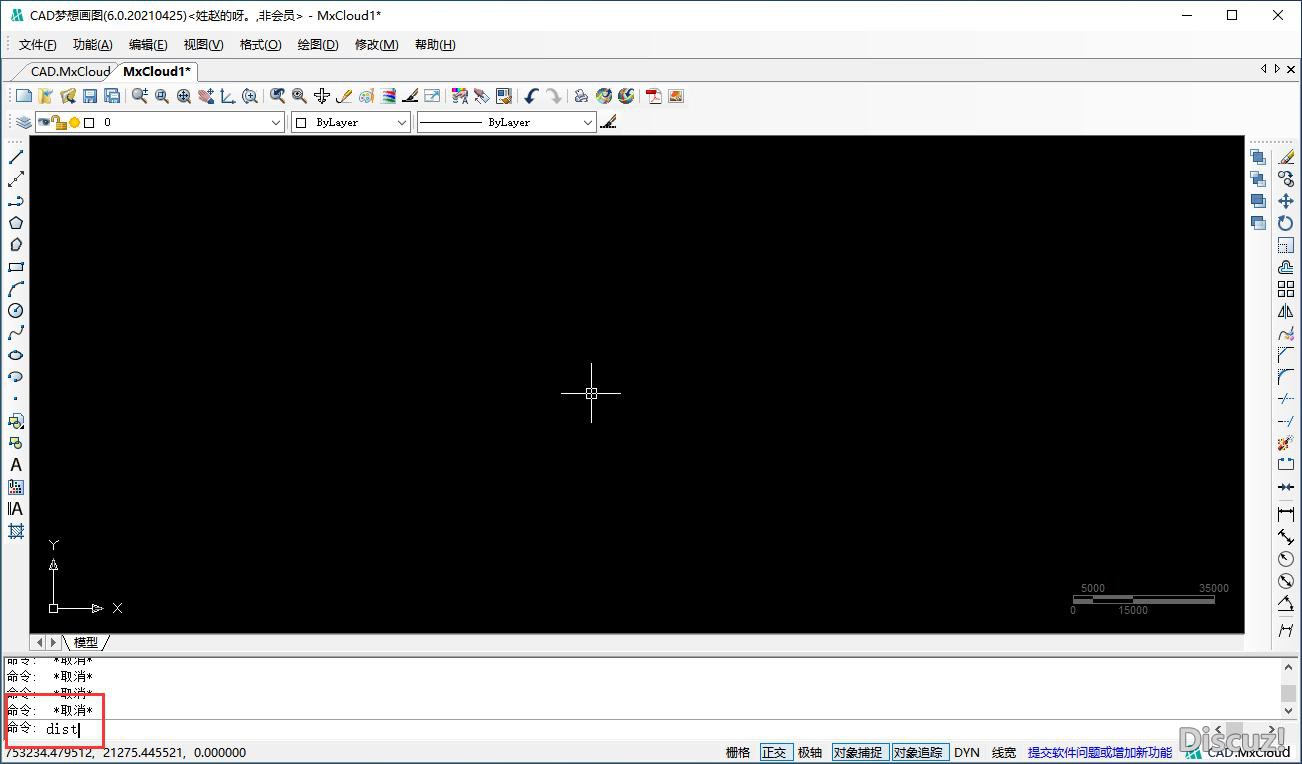Select the single-line Text tool (A)
The height and width of the screenshot is (764, 1302).
pyautogui.click(x=16, y=465)
